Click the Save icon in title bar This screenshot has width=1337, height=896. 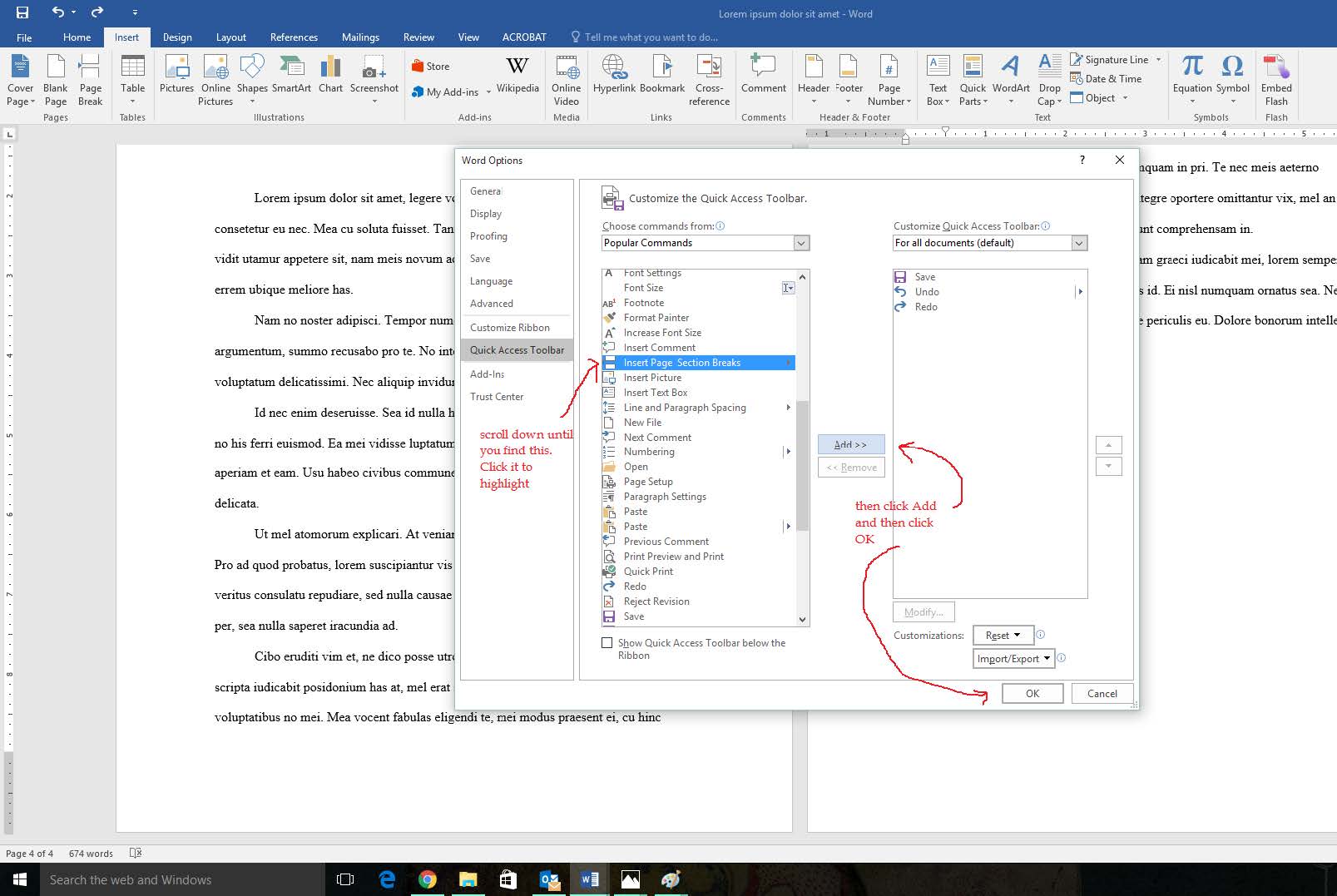click(x=22, y=12)
